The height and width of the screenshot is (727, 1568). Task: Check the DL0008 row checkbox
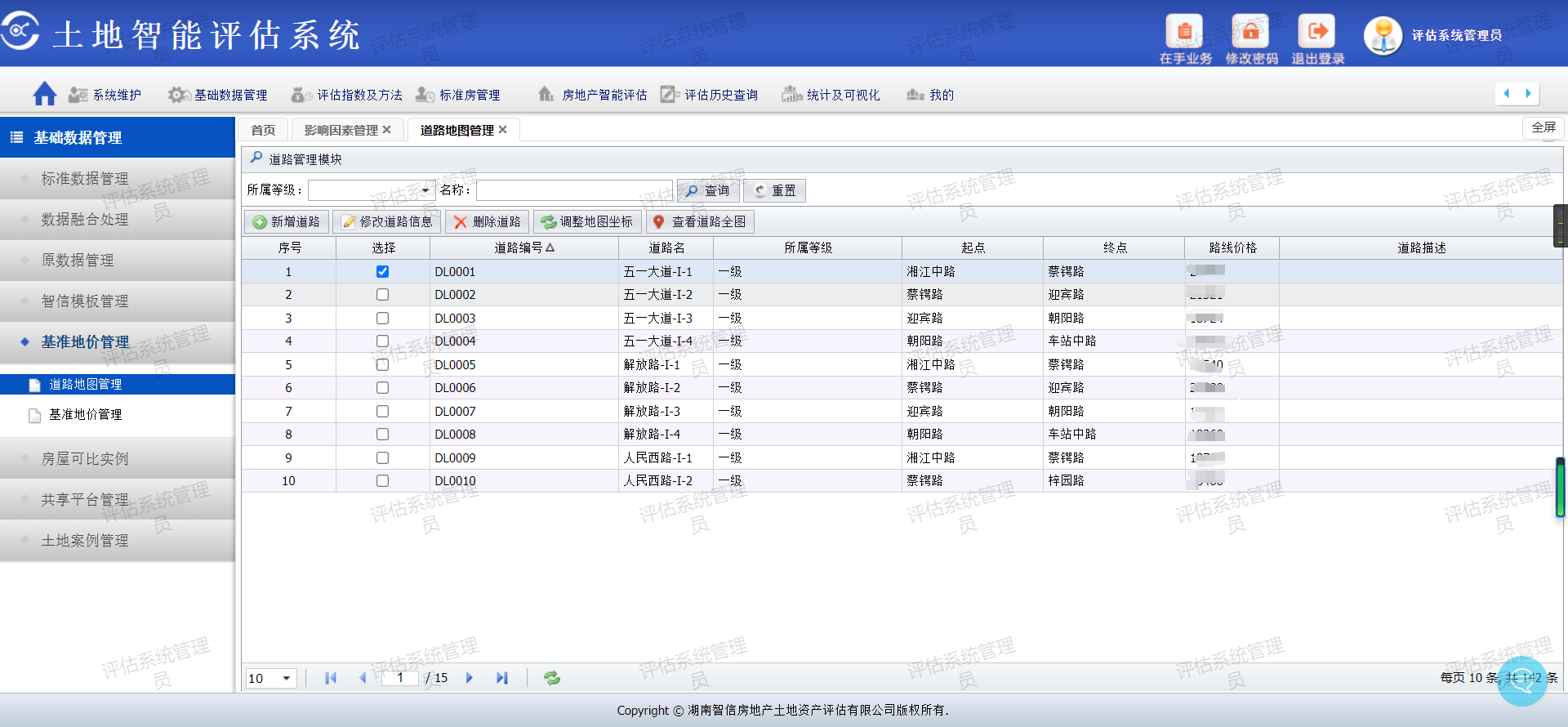click(x=382, y=434)
